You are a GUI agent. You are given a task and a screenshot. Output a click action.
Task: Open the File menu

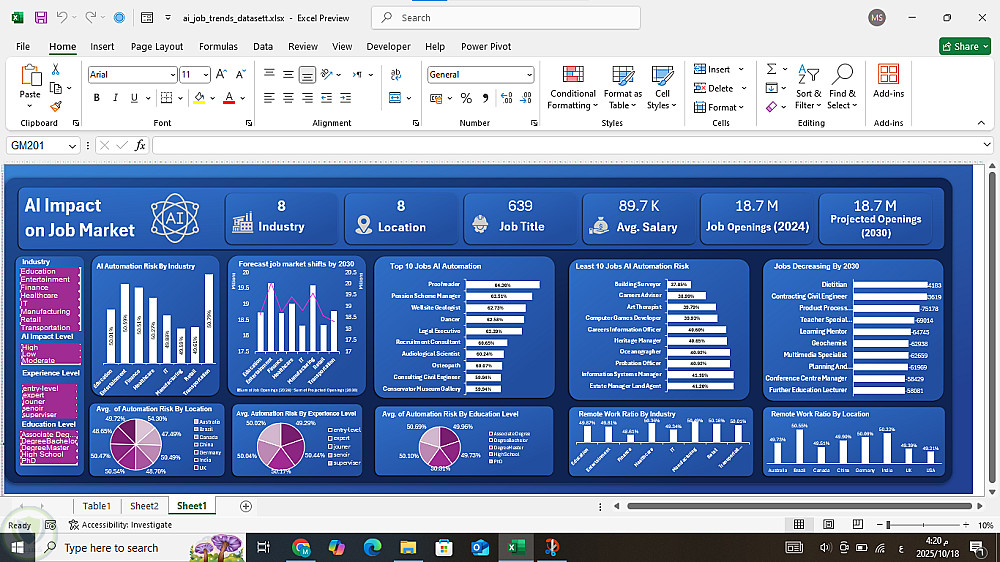click(23, 47)
